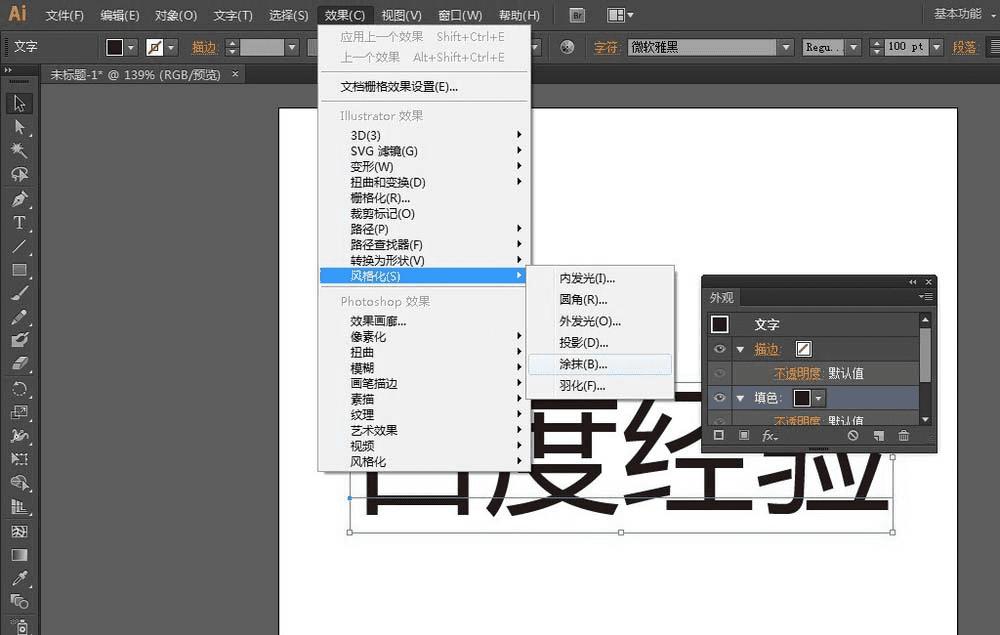Click the 字符 character panel link
This screenshot has height=635, width=1000.
(607, 48)
